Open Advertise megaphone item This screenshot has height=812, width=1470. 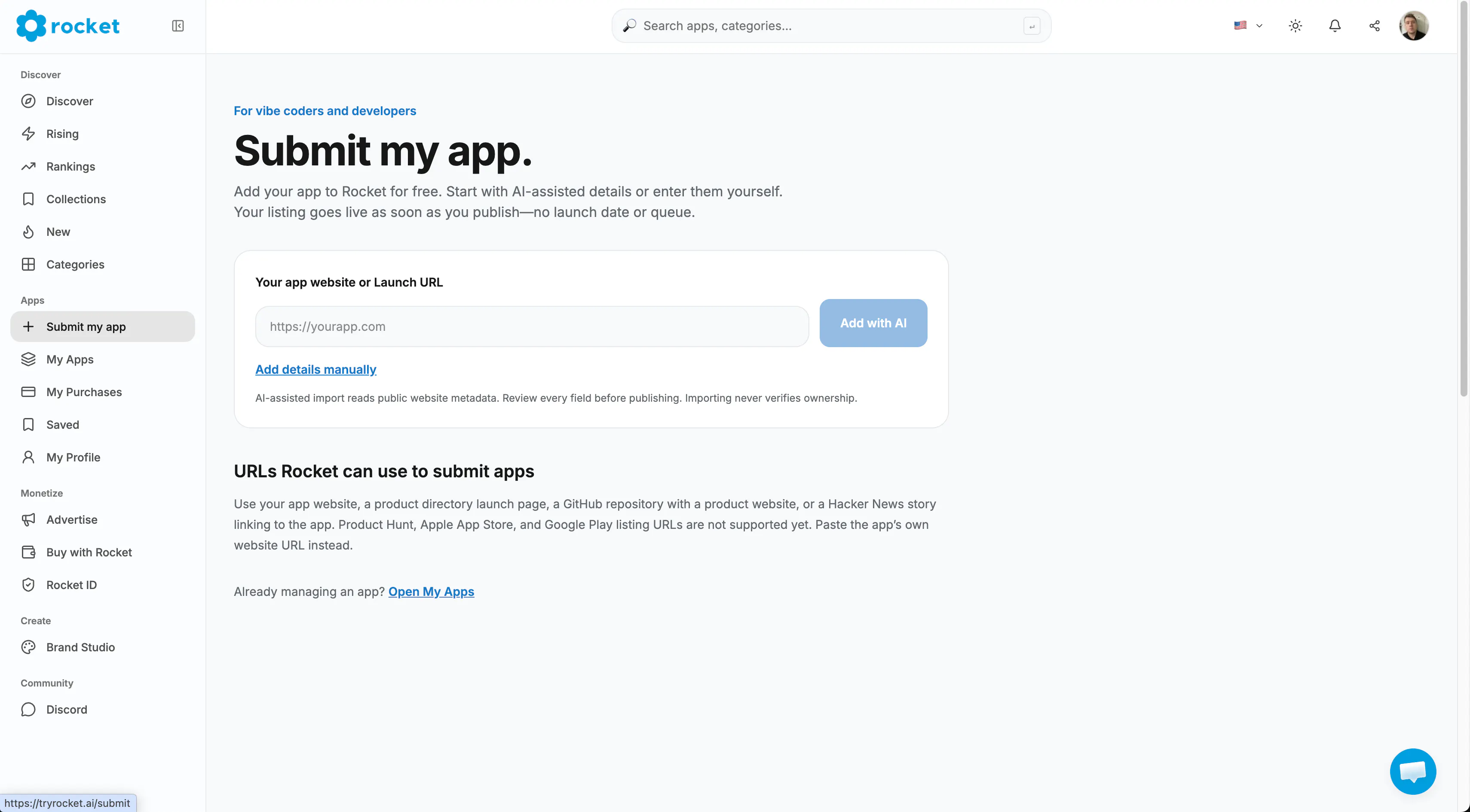(x=103, y=519)
